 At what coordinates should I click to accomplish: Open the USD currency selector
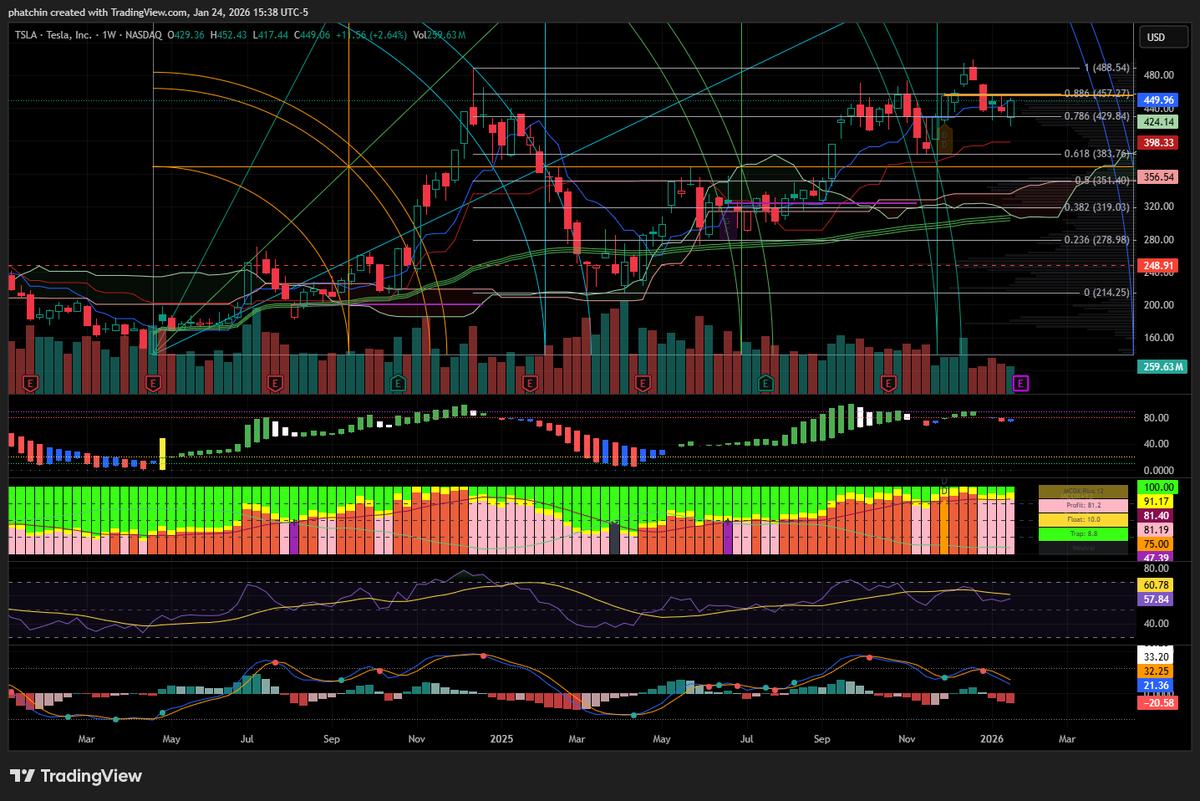1164,37
